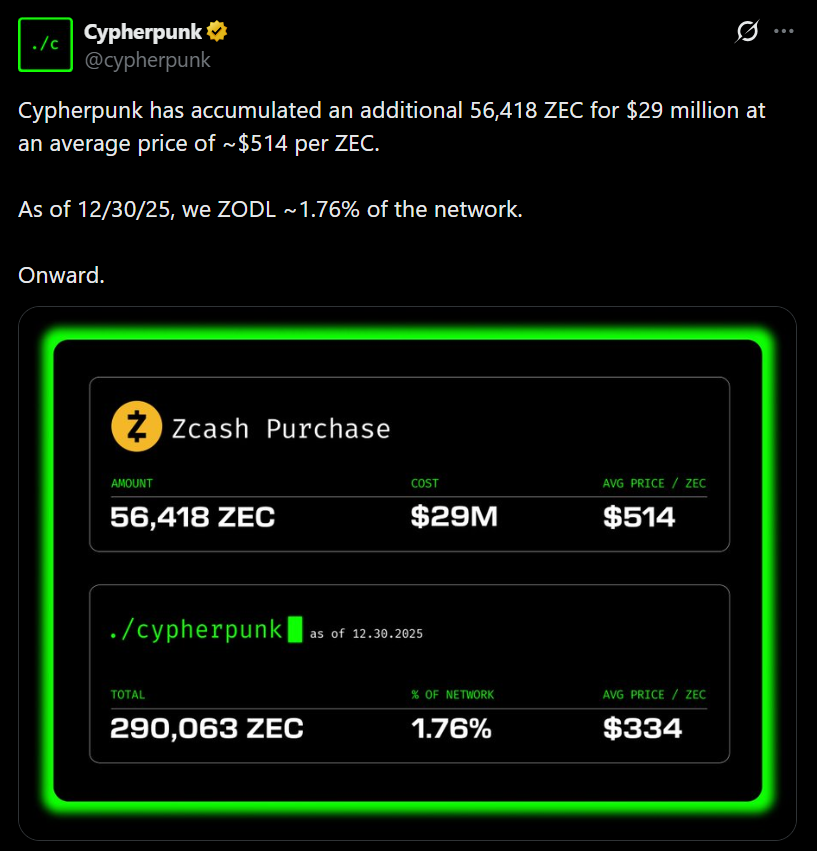This screenshot has height=851, width=817.
Task: Click the Zcash 'Z' symbol on Purchase card
Action: tap(137, 425)
